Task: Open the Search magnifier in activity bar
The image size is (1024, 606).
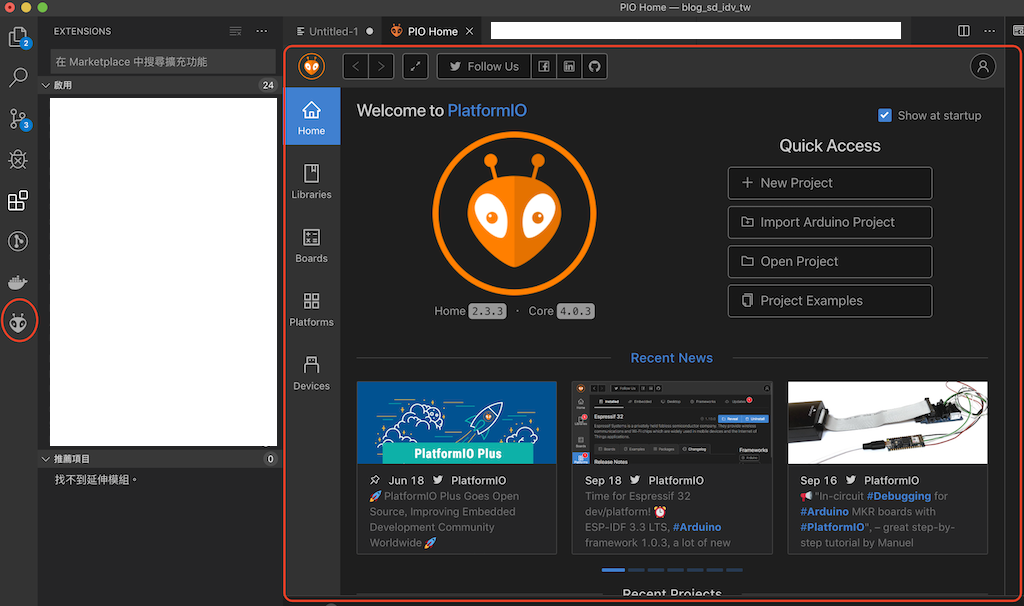Action: (x=18, y=78)
